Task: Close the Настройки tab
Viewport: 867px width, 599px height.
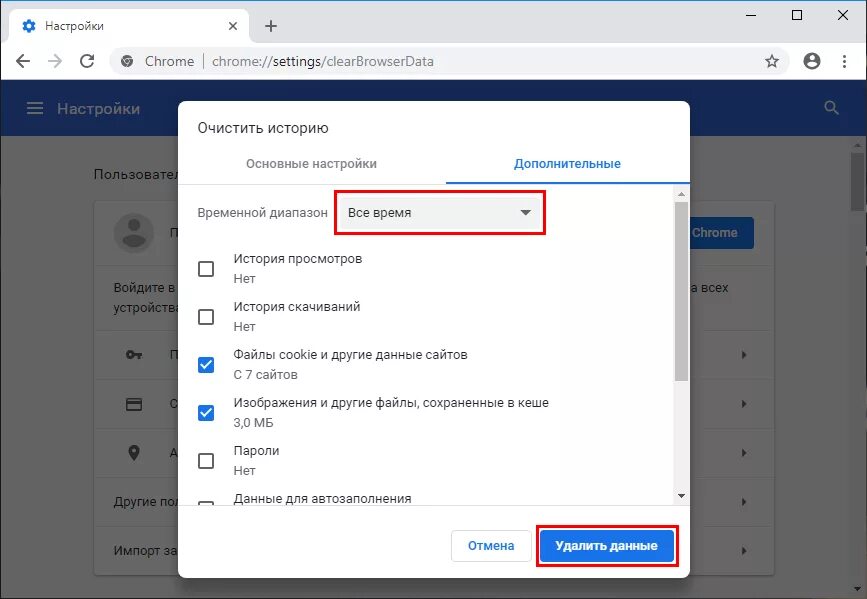Action: (233, 26)
